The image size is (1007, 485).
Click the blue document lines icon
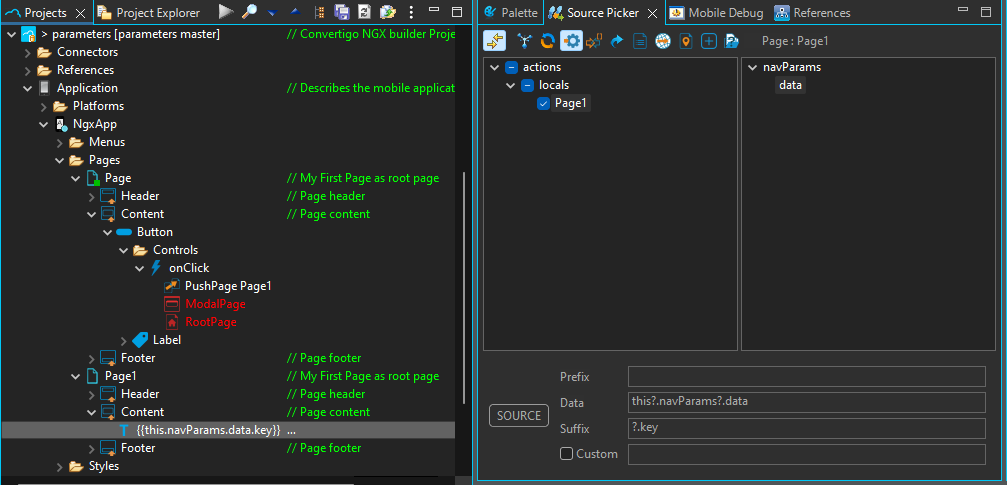click(x=640, y=41)
